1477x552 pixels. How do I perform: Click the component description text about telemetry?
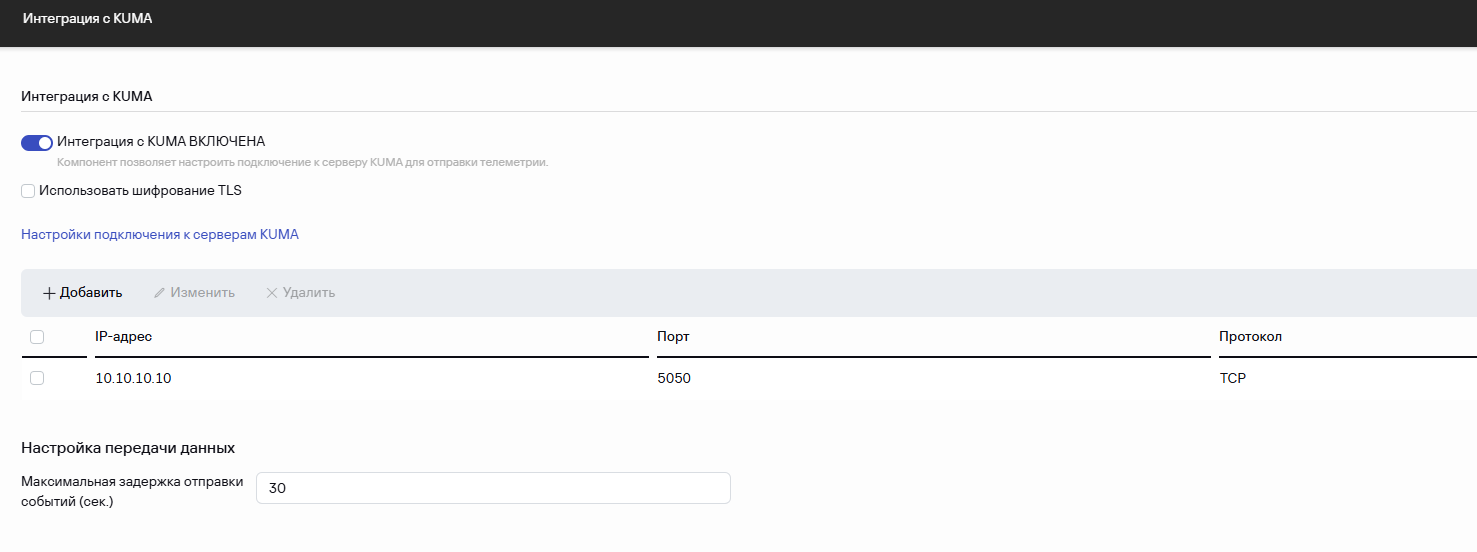[302, 162]
